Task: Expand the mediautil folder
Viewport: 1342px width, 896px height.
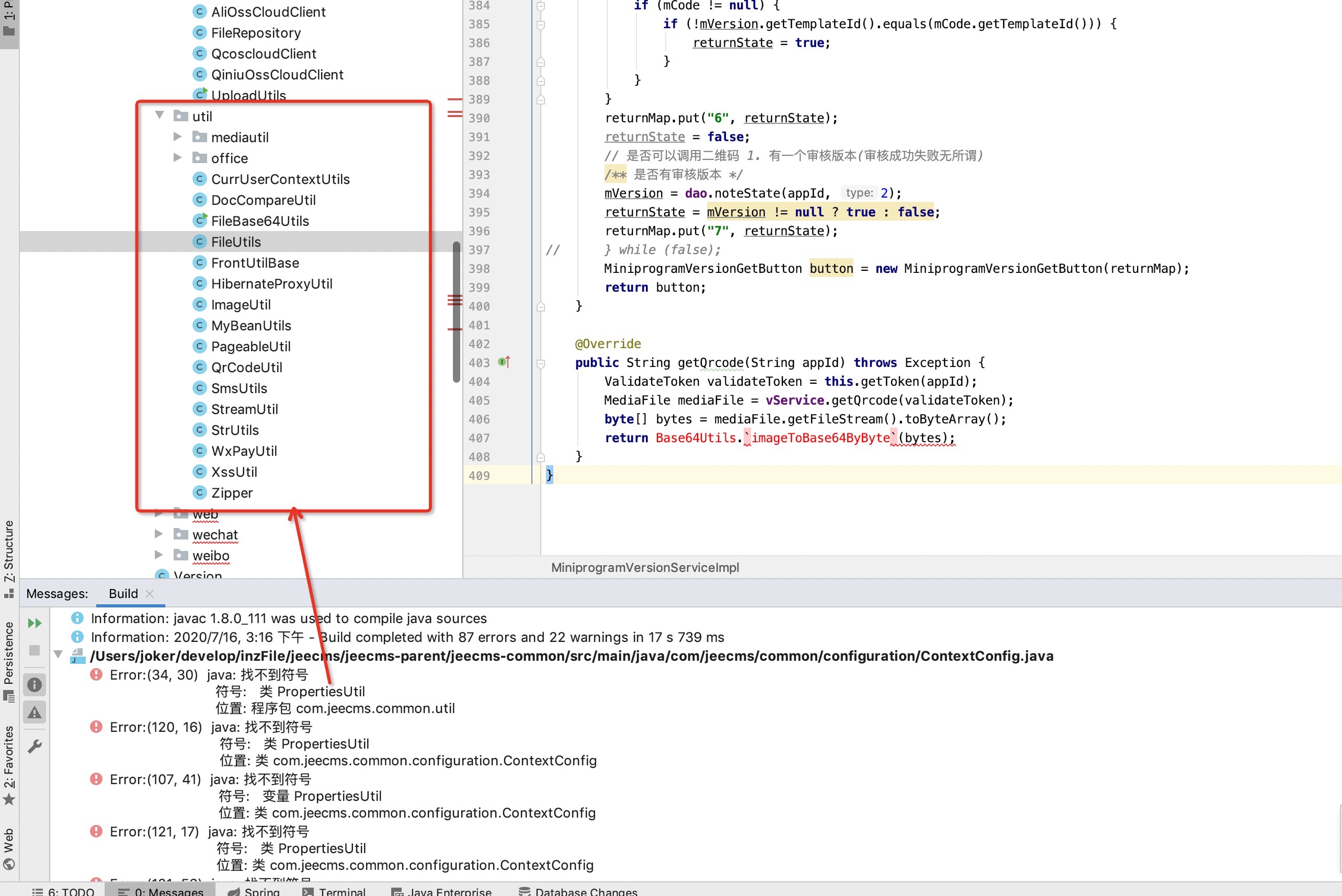Action: [178, 136]
